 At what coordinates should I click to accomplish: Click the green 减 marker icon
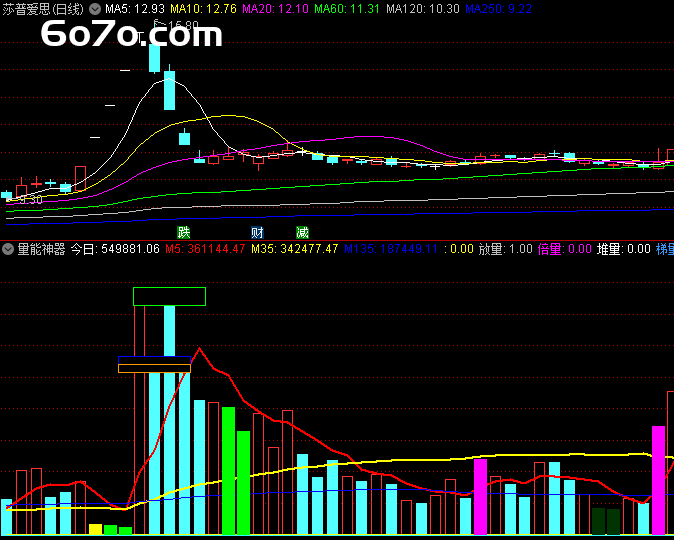coord(302,233)
